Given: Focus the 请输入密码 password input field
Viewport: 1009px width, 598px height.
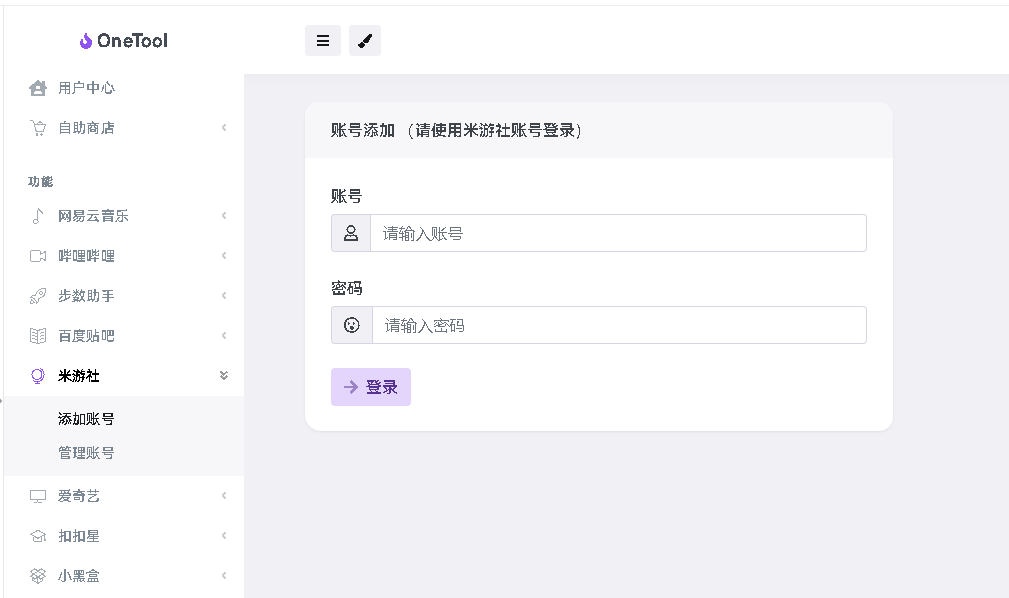Looking at the screenshot, I should click(619, 325).
